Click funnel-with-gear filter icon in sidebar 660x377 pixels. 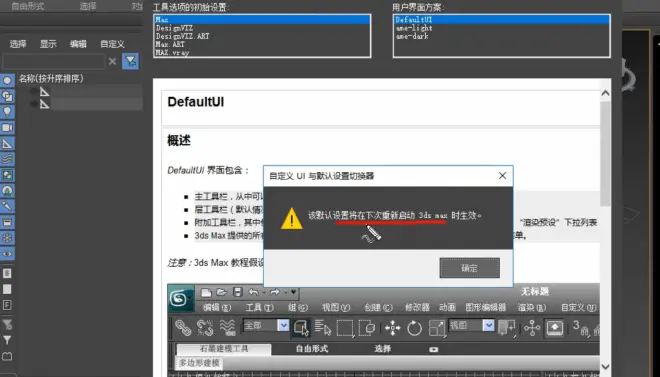(x=7, y=324)
